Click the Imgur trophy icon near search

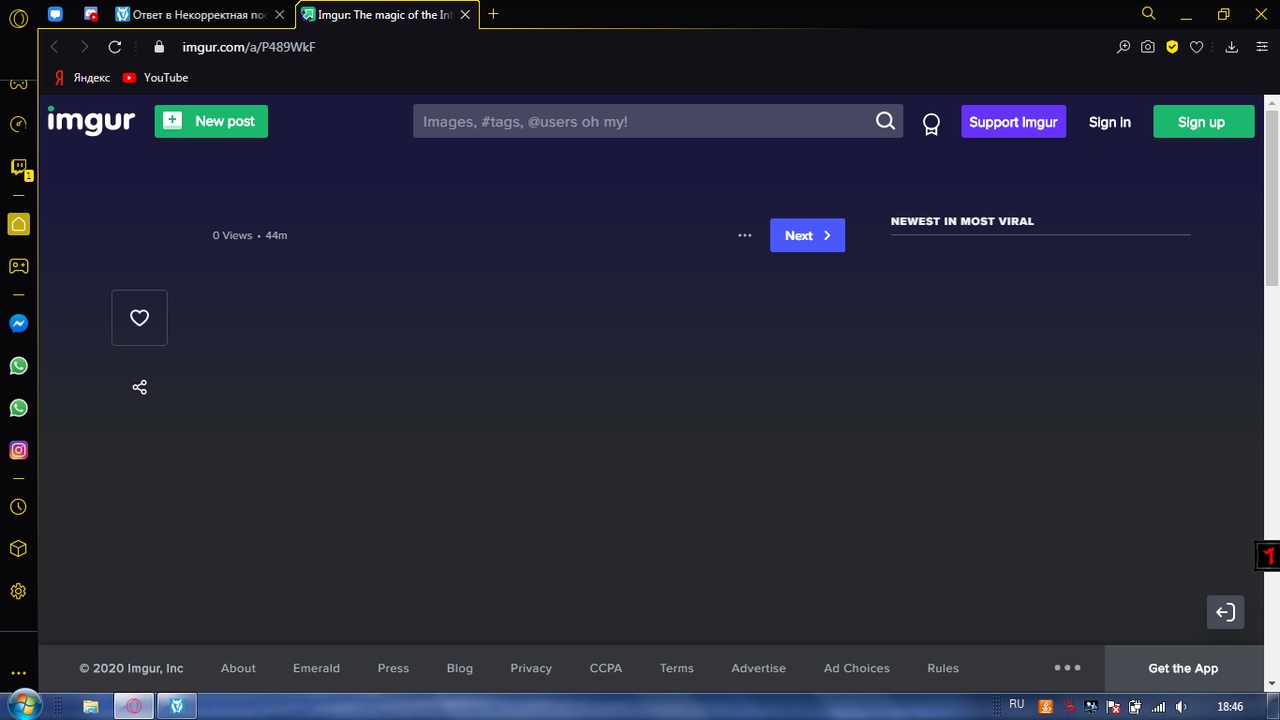click(931, 123)
